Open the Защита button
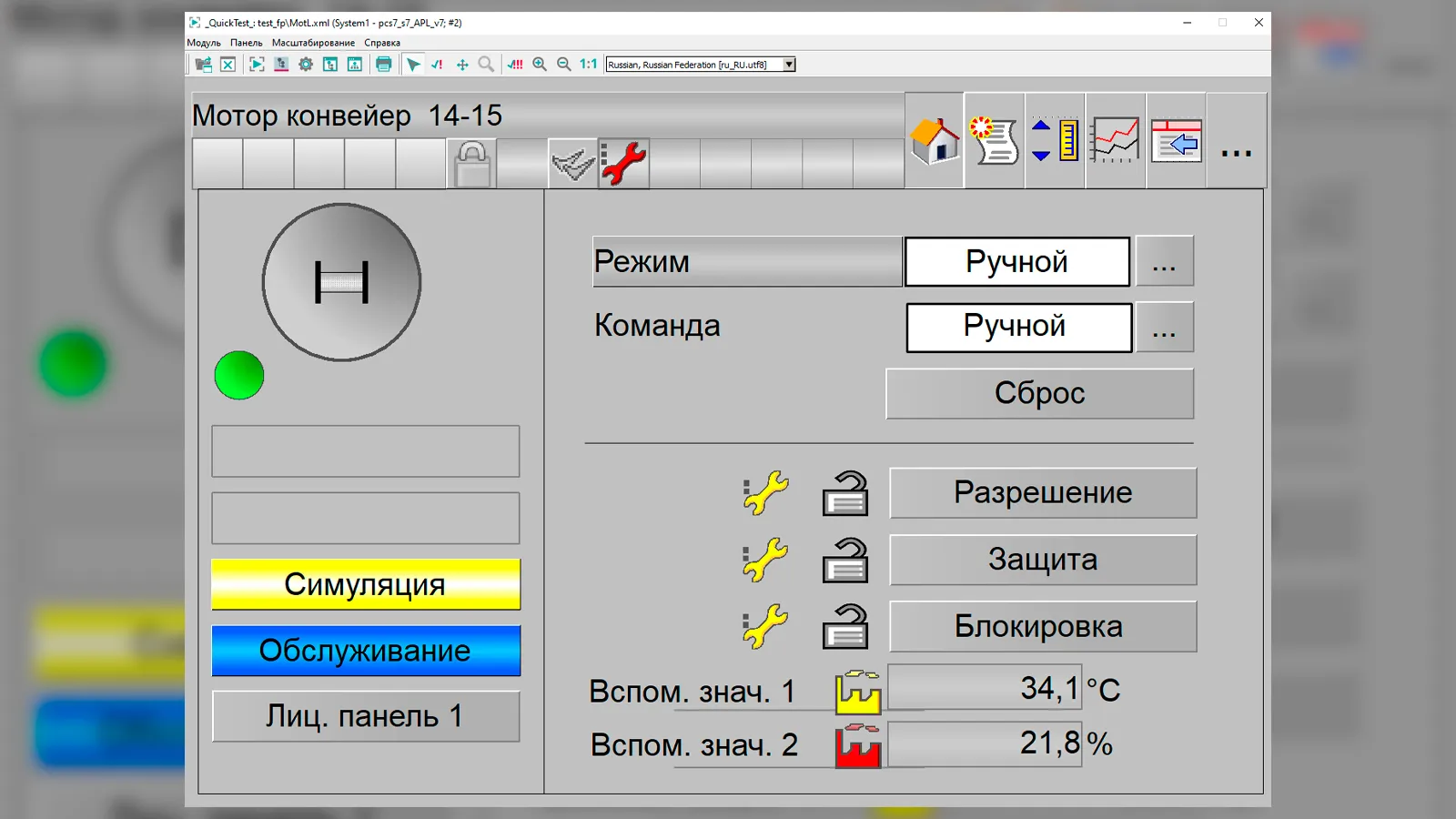 (1043, 560)
